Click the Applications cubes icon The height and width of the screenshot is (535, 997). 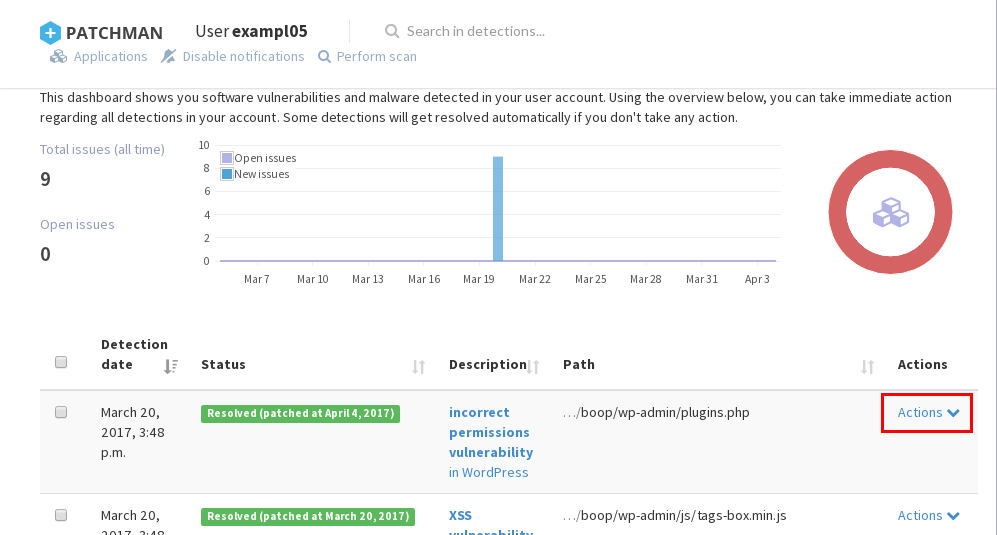[x=58, y=57]
